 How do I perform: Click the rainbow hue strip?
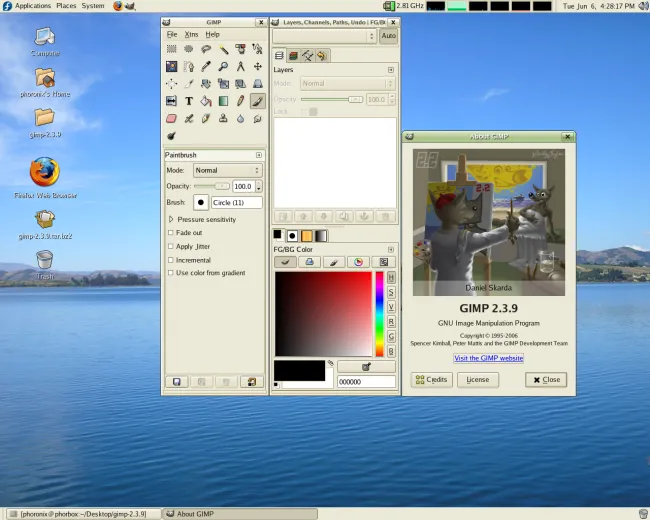coord(379,314)
